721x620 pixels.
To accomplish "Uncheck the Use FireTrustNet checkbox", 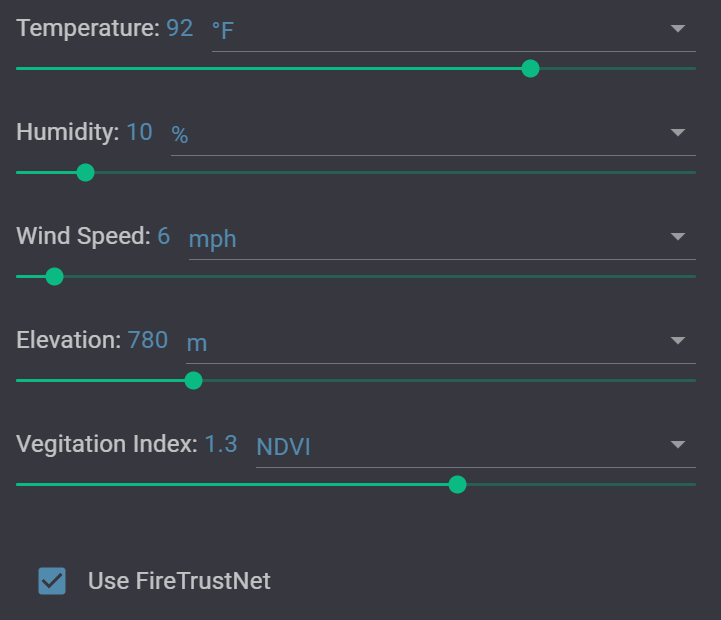I will [x=52, y=581].
